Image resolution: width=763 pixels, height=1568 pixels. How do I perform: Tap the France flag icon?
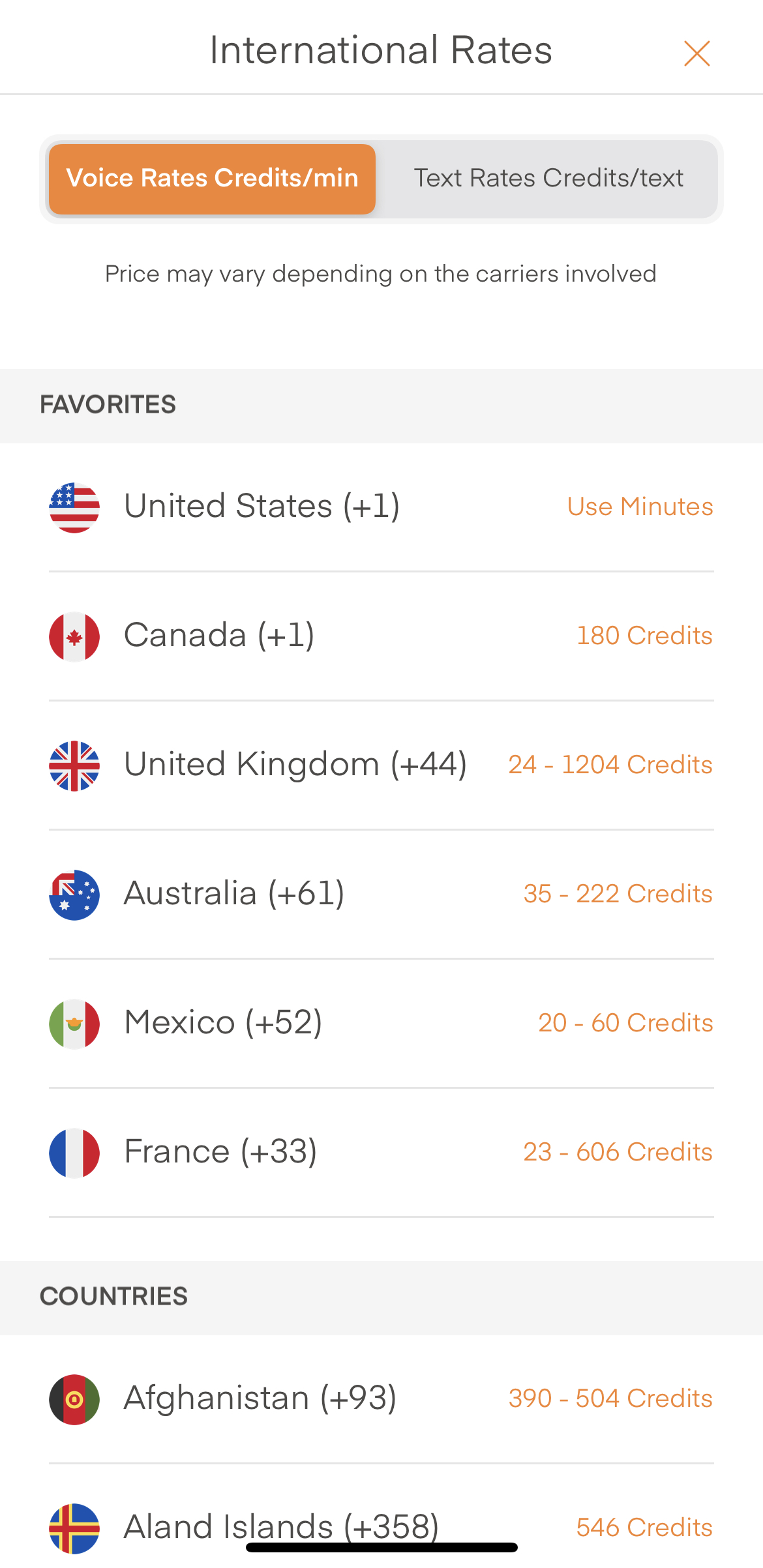coord(74,1153)
